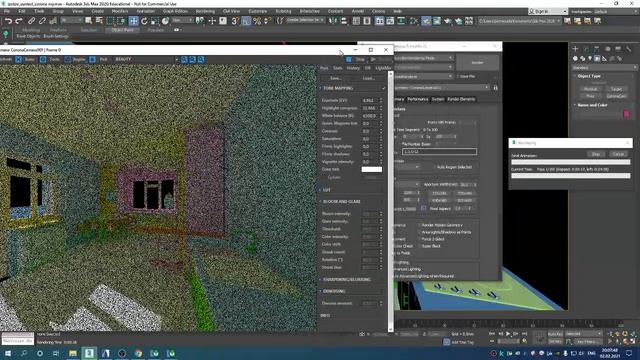Switch to History tab in frame buffer
Screen dimensions: 640x360
[x=353, y=68]
